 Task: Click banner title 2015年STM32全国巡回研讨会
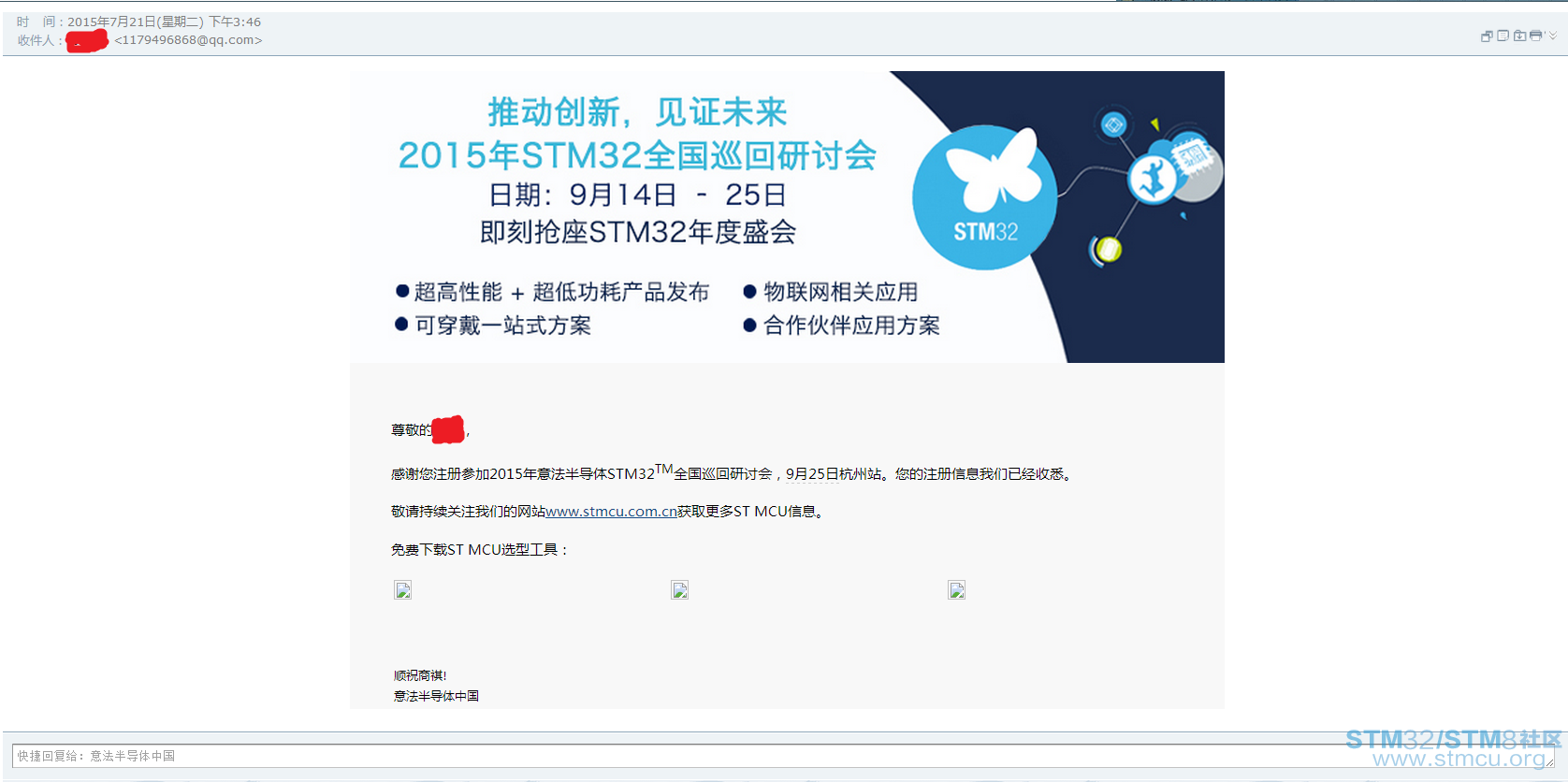coord(637,155)
